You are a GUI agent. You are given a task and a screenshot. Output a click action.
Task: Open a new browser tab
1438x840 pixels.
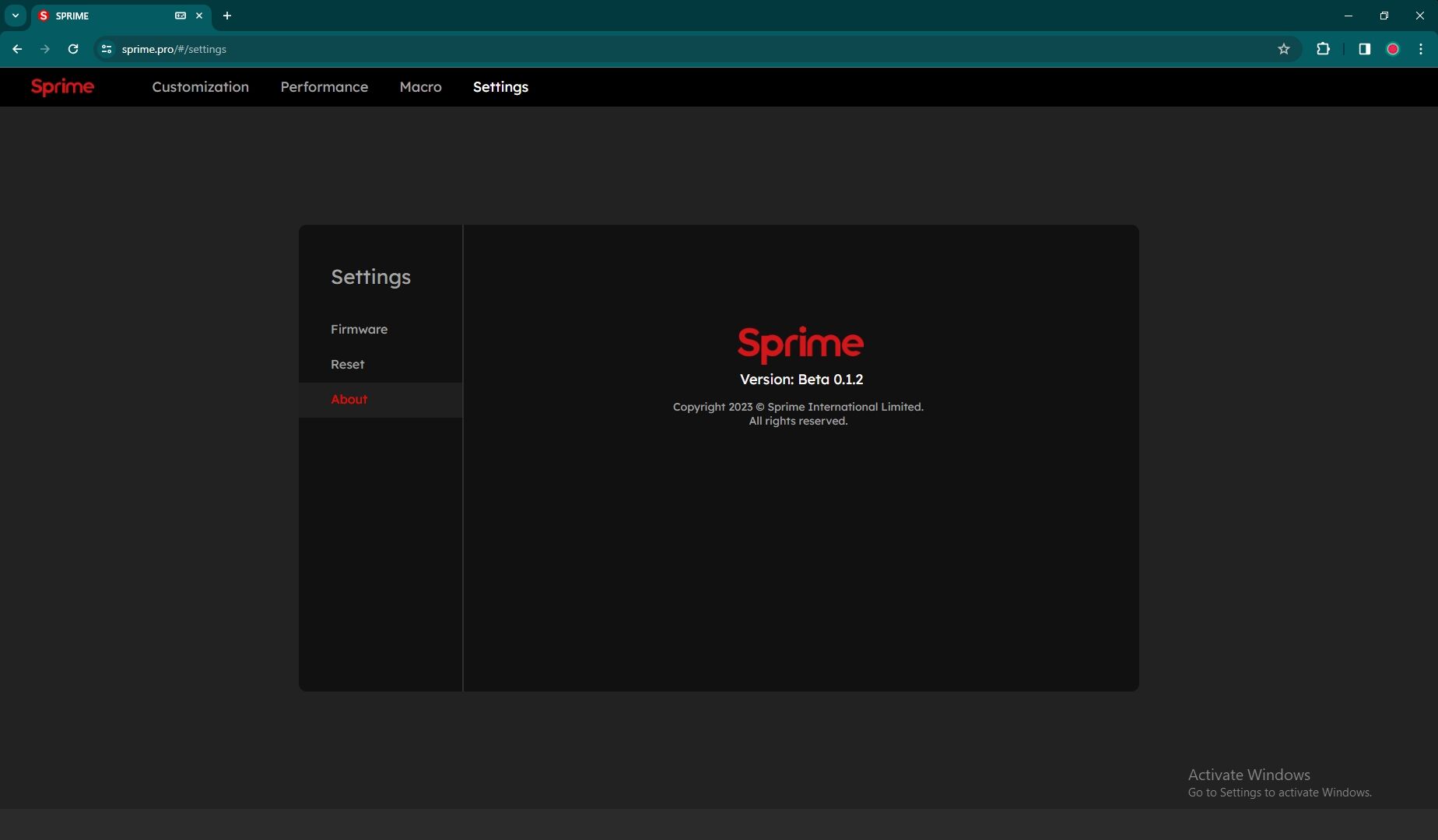click(227, 16)
